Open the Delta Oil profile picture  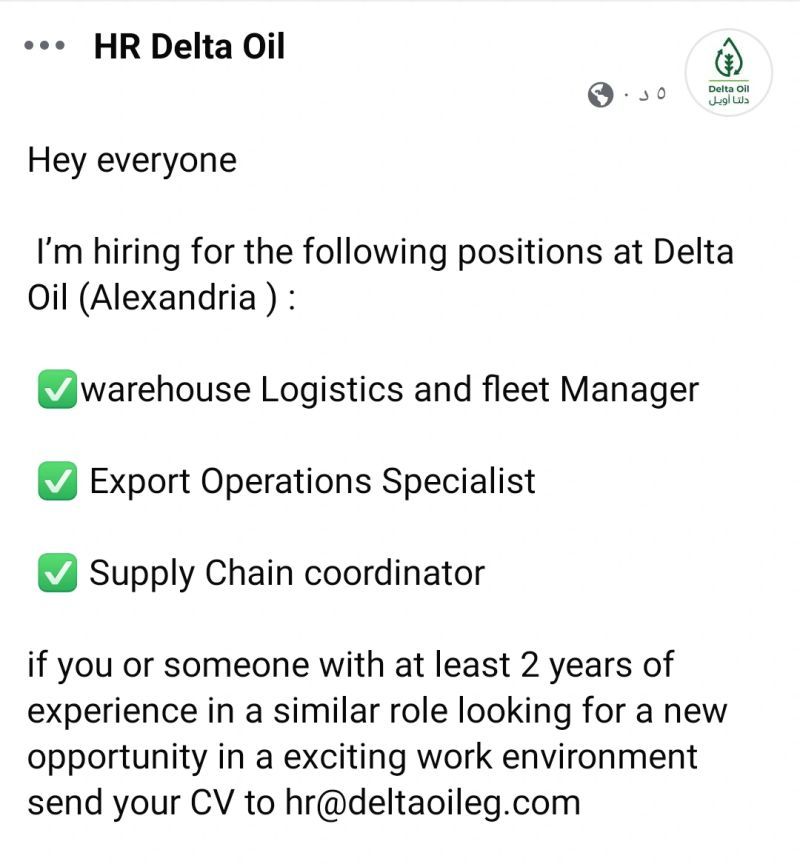[x=728, y=72]
